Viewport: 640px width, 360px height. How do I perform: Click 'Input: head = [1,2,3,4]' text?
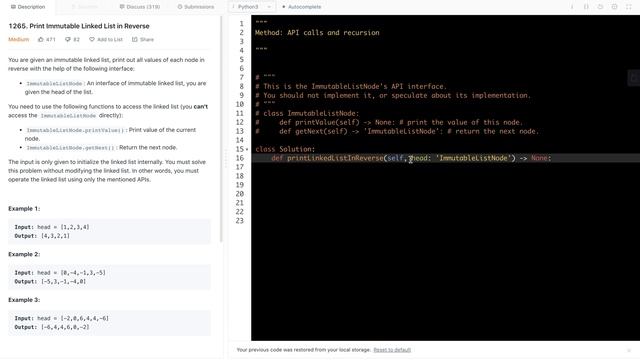coord(52,227)
